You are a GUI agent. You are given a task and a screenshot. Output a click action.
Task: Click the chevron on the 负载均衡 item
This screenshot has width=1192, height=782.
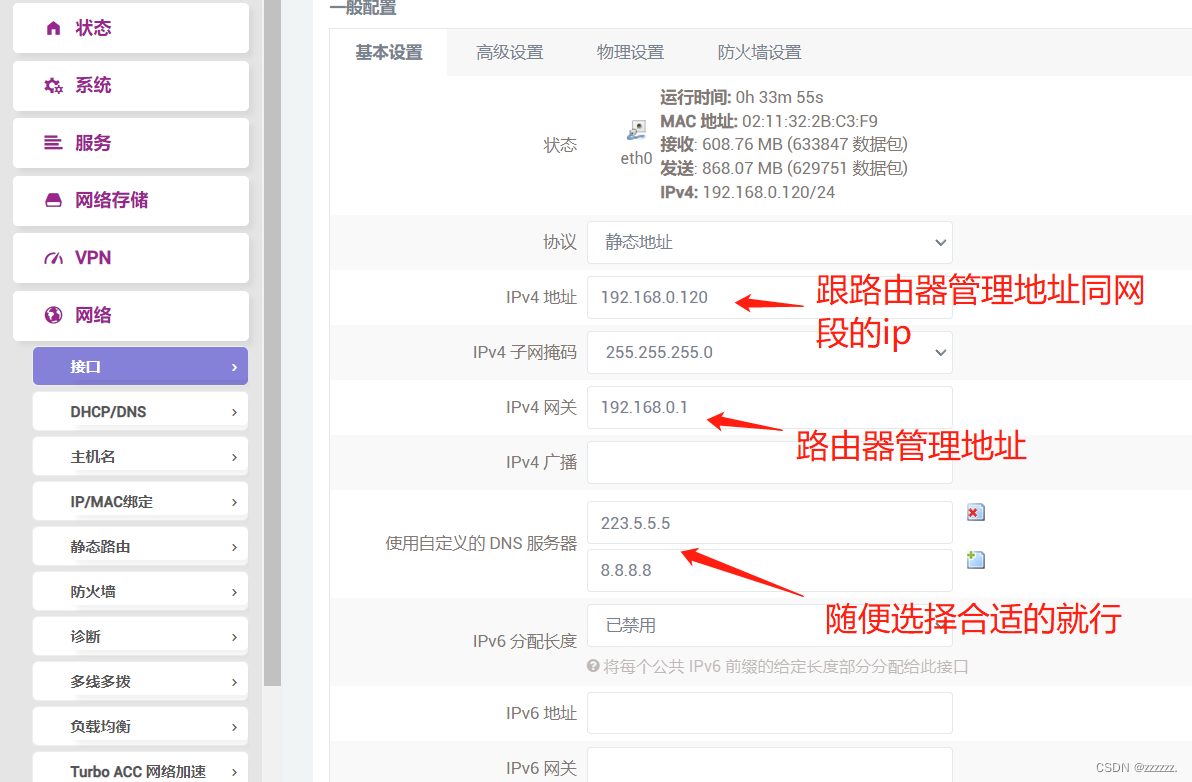(234, 727)
